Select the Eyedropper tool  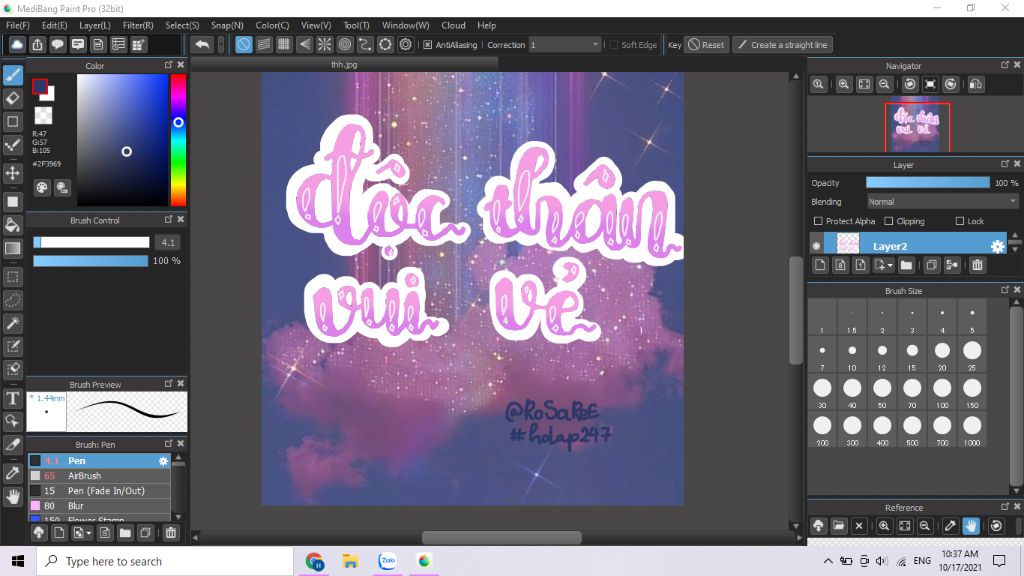click(12, 473)
